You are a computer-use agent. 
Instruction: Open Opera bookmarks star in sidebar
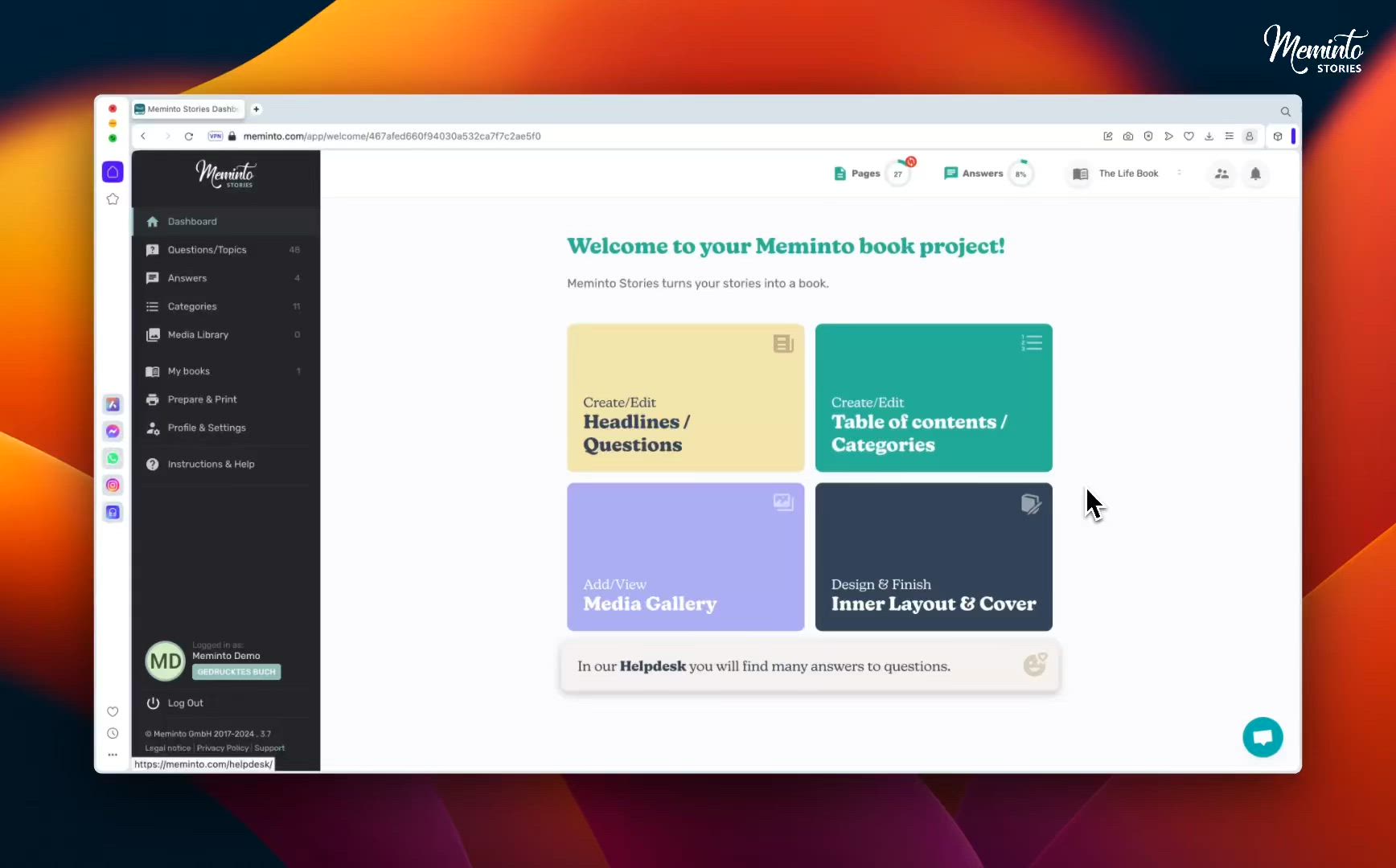[x=113, y=199]
